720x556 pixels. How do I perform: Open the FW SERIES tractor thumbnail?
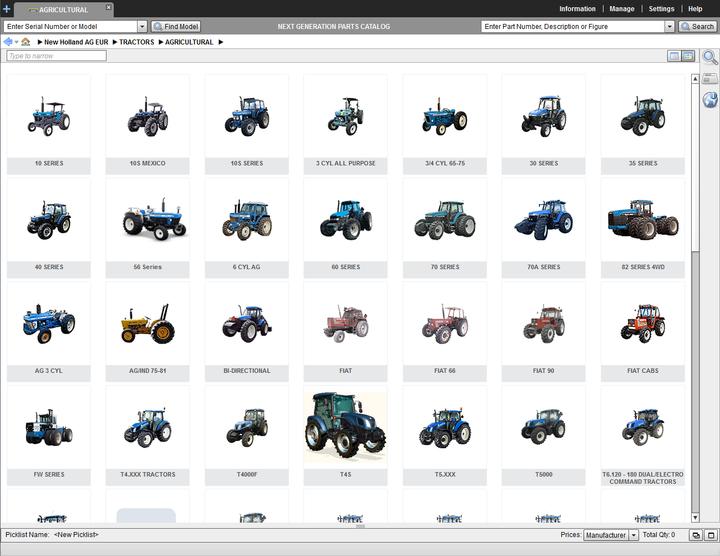tap(49, 436)
